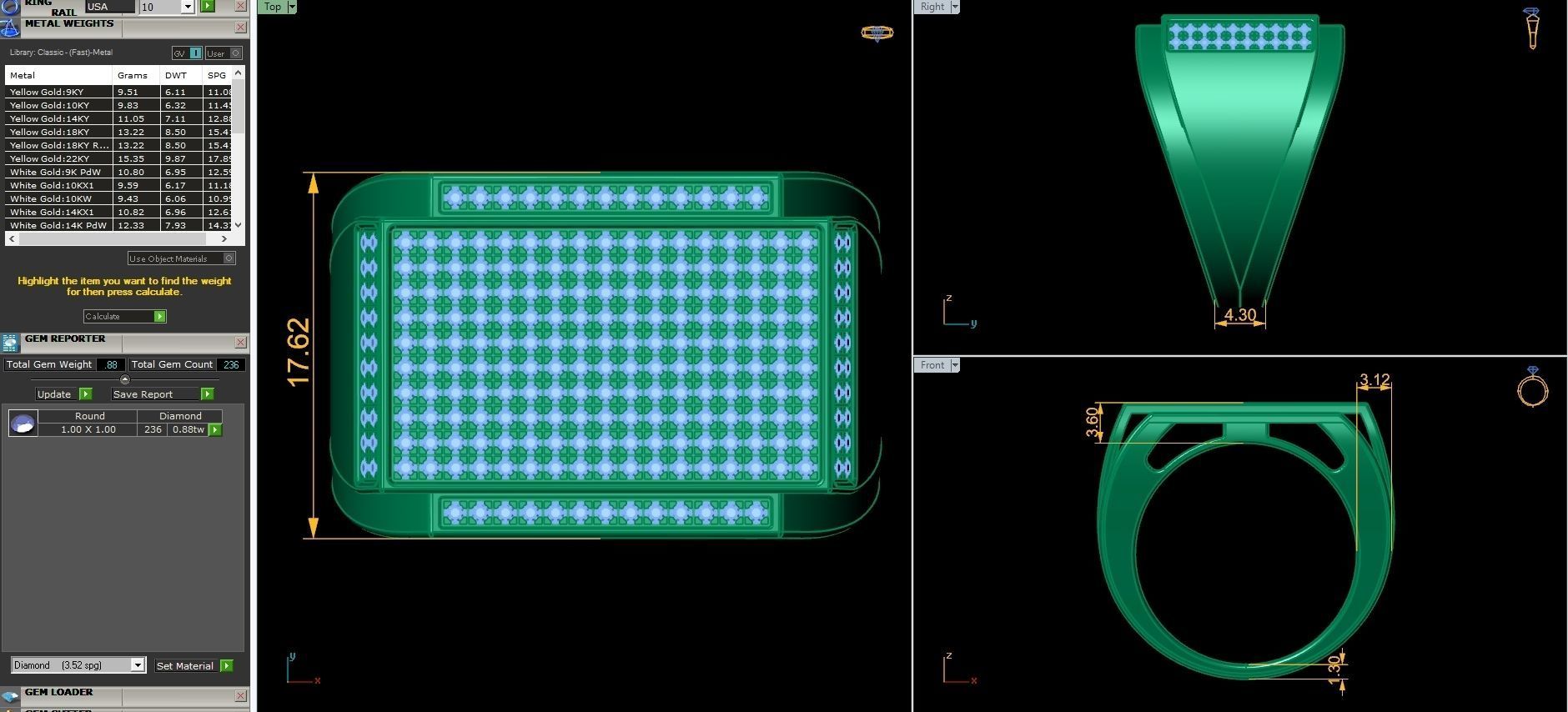Click the 4.30 dimension label in Right view
1568x712 pixels.
(1240, 315)
